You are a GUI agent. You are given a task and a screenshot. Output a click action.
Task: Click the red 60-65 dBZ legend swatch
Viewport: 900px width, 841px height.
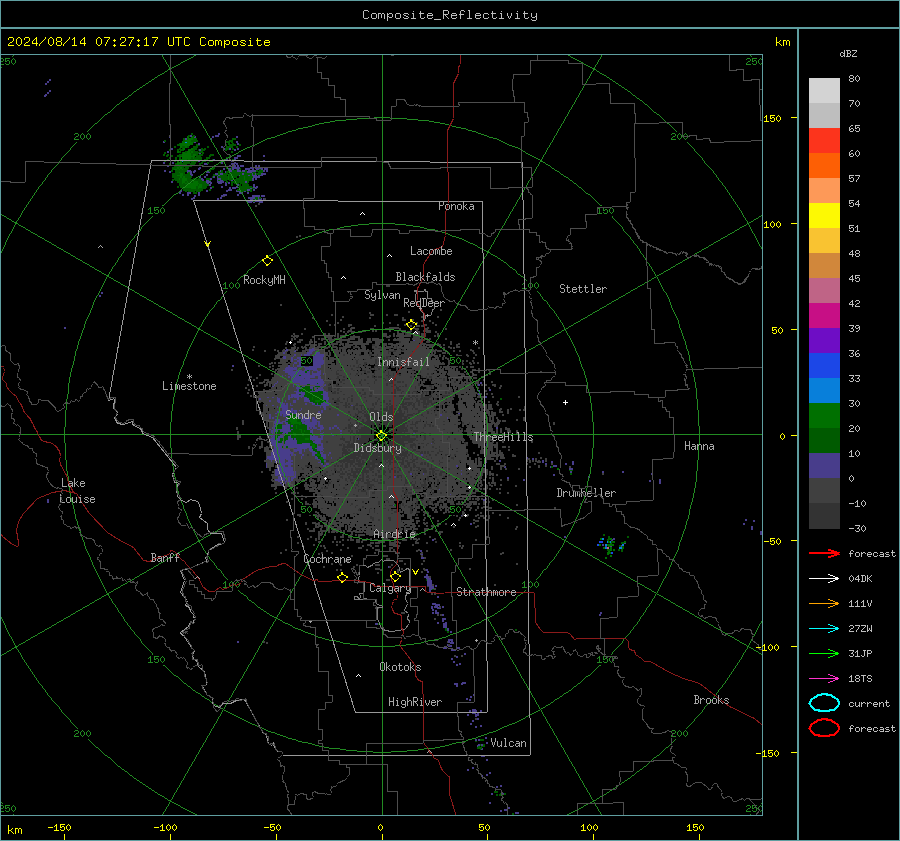(824, 141)
